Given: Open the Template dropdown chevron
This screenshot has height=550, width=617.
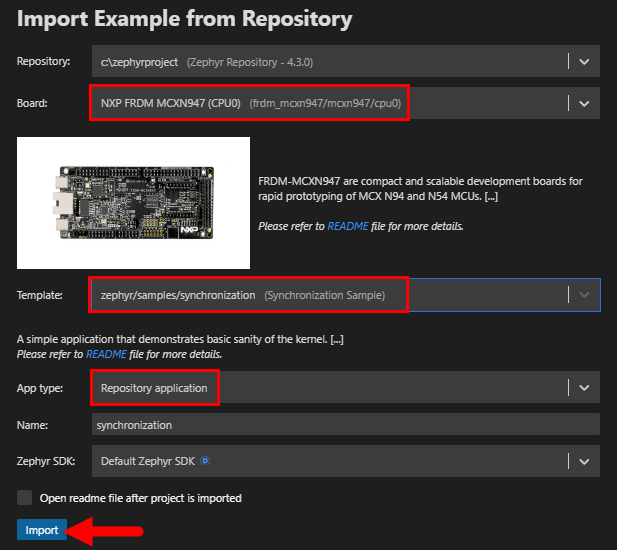Looking at the screenshot, I should [584, 295].
